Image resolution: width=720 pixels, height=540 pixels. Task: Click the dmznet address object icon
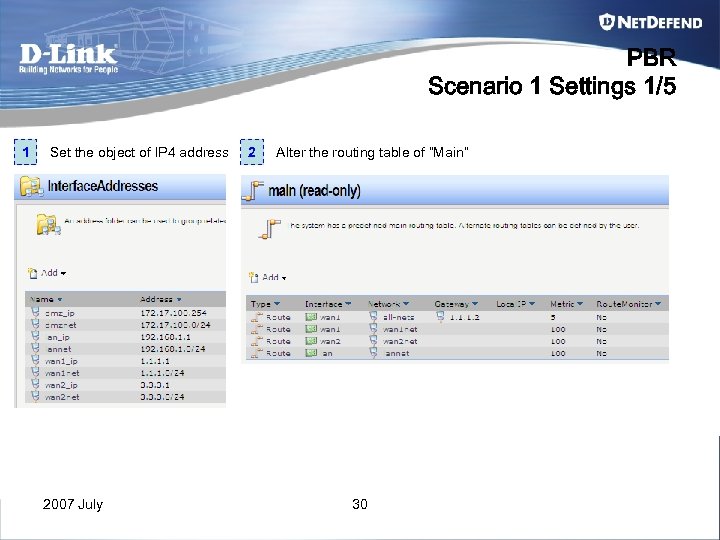pos(35,324)
